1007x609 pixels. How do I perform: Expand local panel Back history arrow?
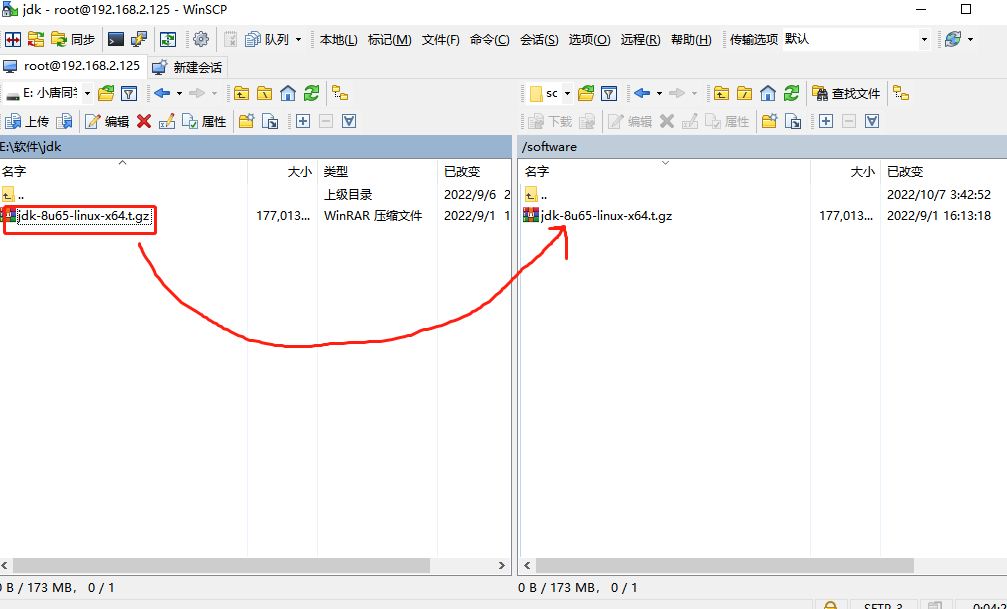pyautogui.click(x=180, y=94)
